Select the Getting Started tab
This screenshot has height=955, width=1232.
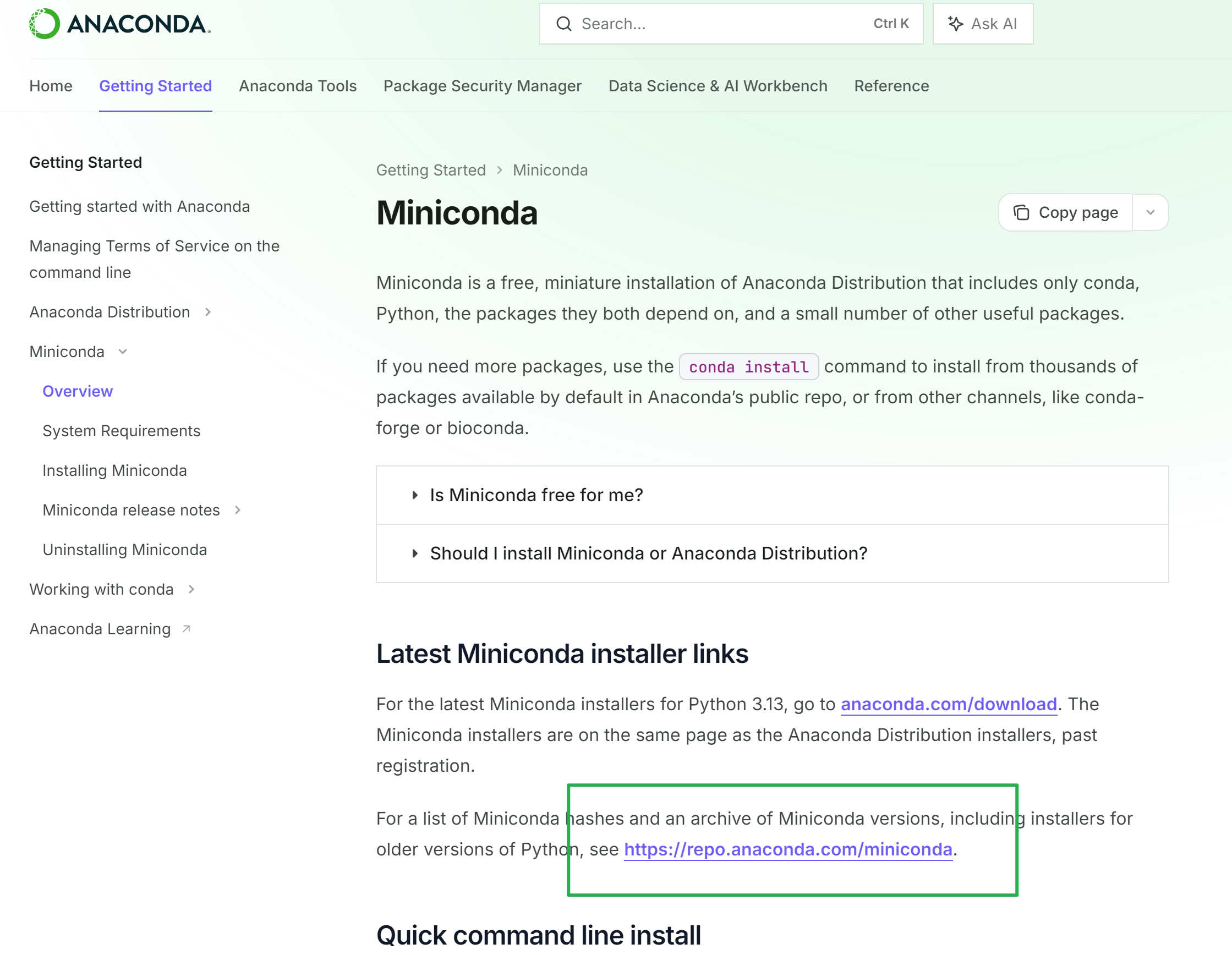156,86
